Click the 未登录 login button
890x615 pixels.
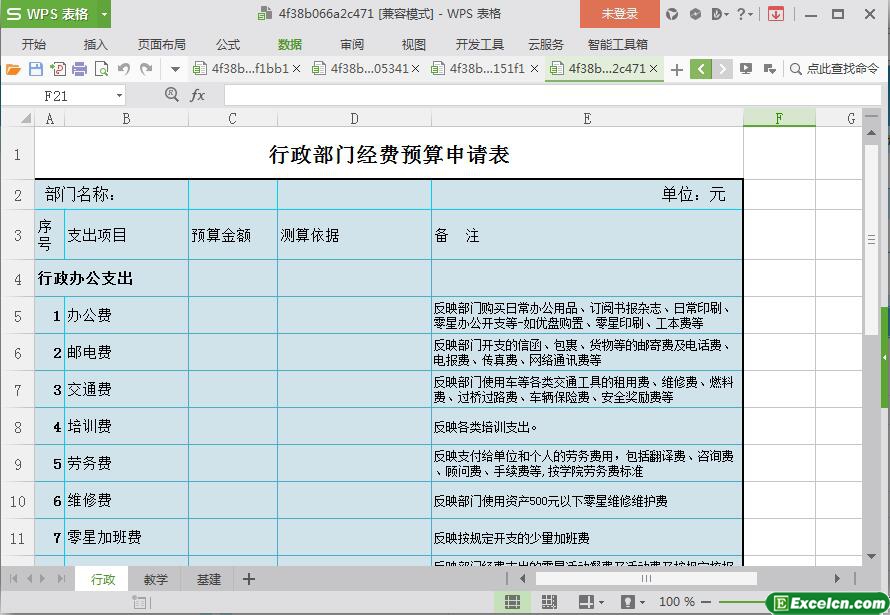[x=619, y=14]
